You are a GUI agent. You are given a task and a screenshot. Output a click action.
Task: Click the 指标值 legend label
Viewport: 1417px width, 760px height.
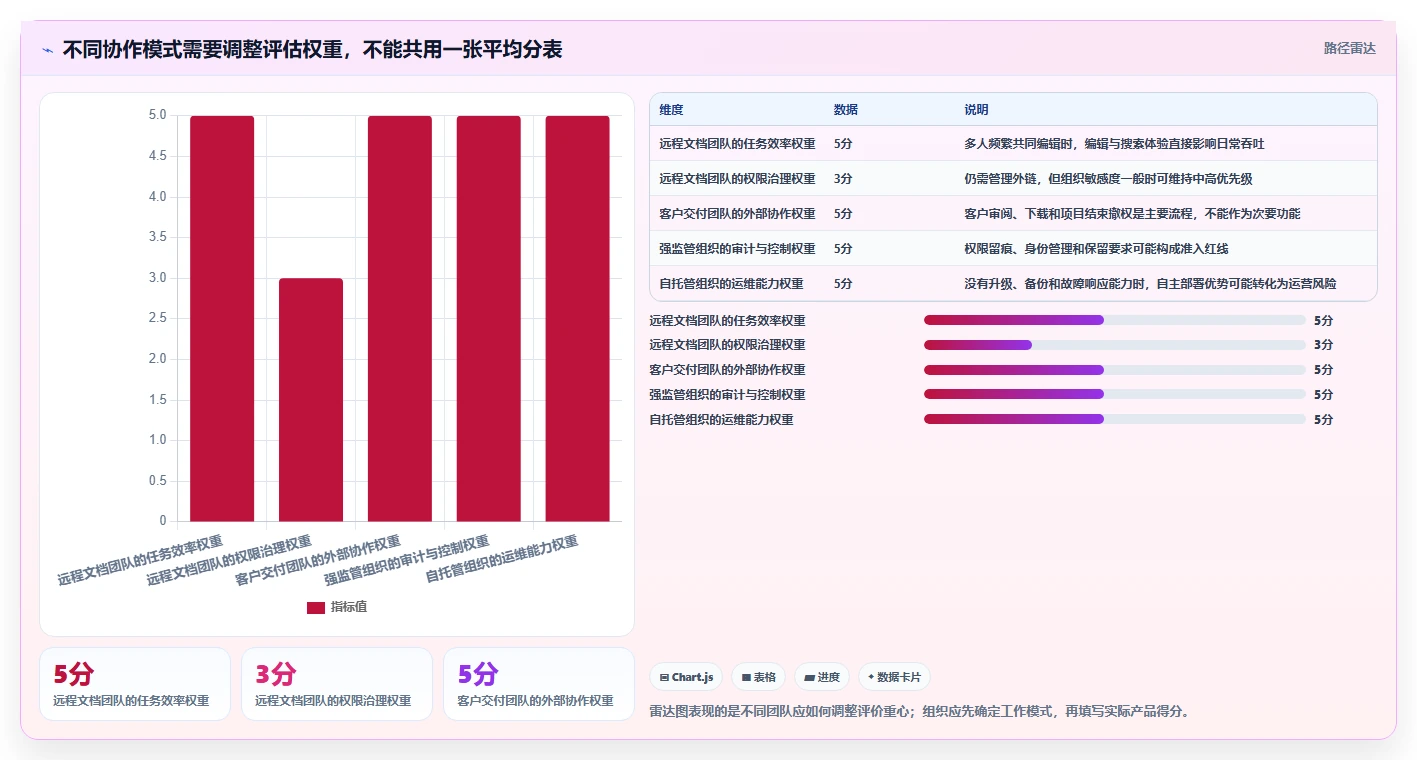(349, 607)
